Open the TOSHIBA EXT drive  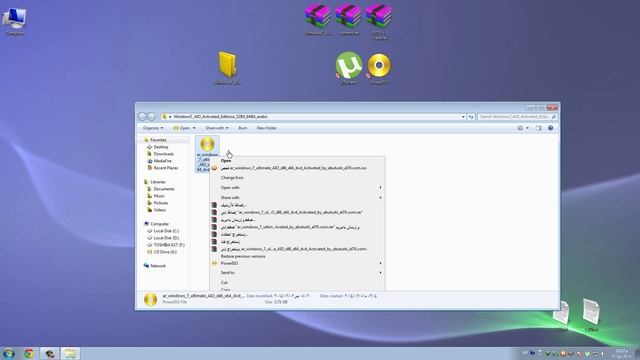point(169,245)
